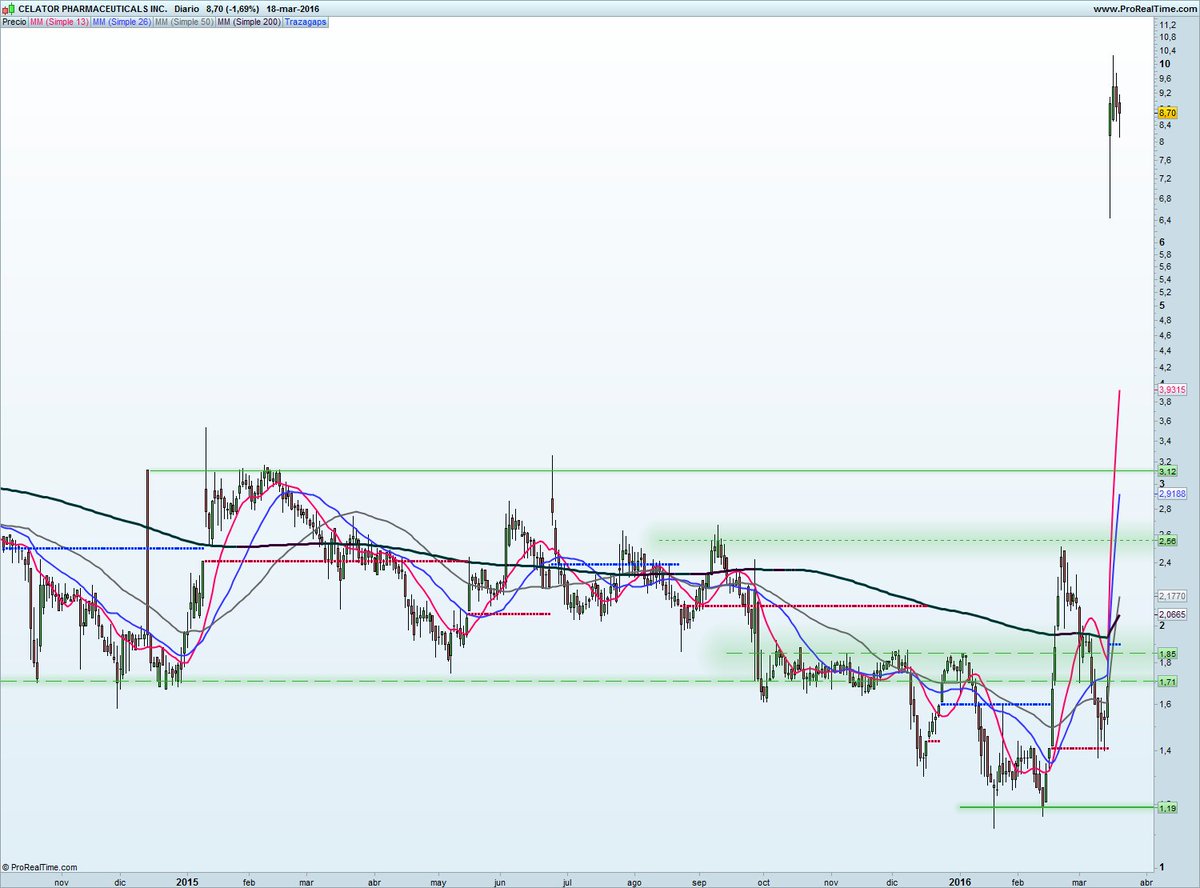The image size is (1200, 888).
Task: Click the jun label on time axis
Action: coord(501,883)
